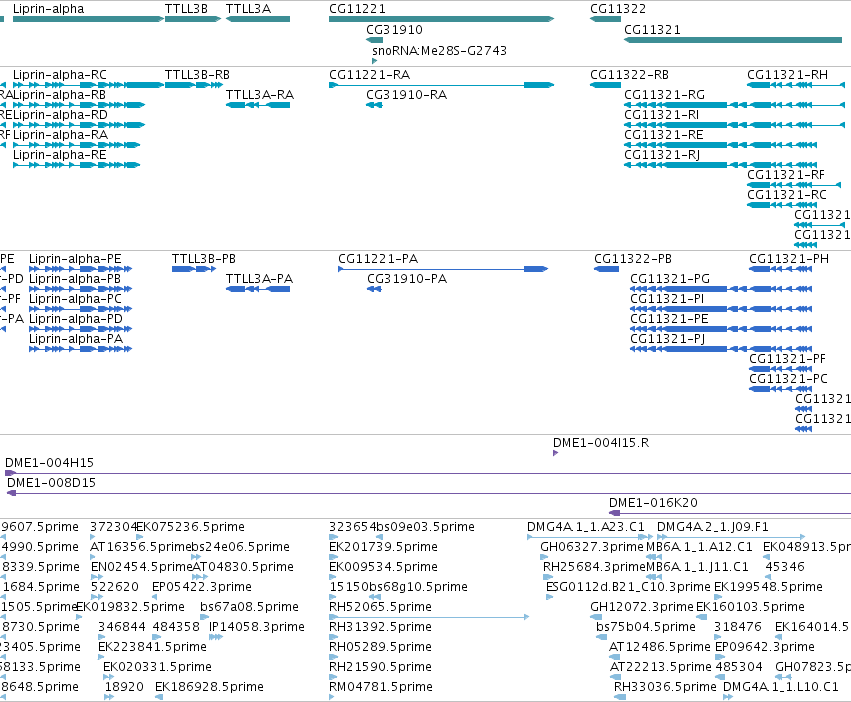Viewport: 851px width, 702px height.
Task: Open transcript CG11321-RI
Action: pos(734,125)
